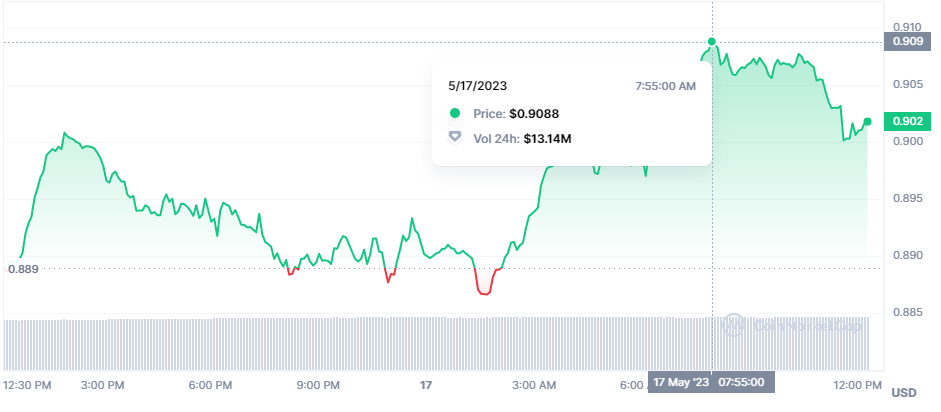
Task: Click the 3:00 AM time axis label
Action: 535,385
